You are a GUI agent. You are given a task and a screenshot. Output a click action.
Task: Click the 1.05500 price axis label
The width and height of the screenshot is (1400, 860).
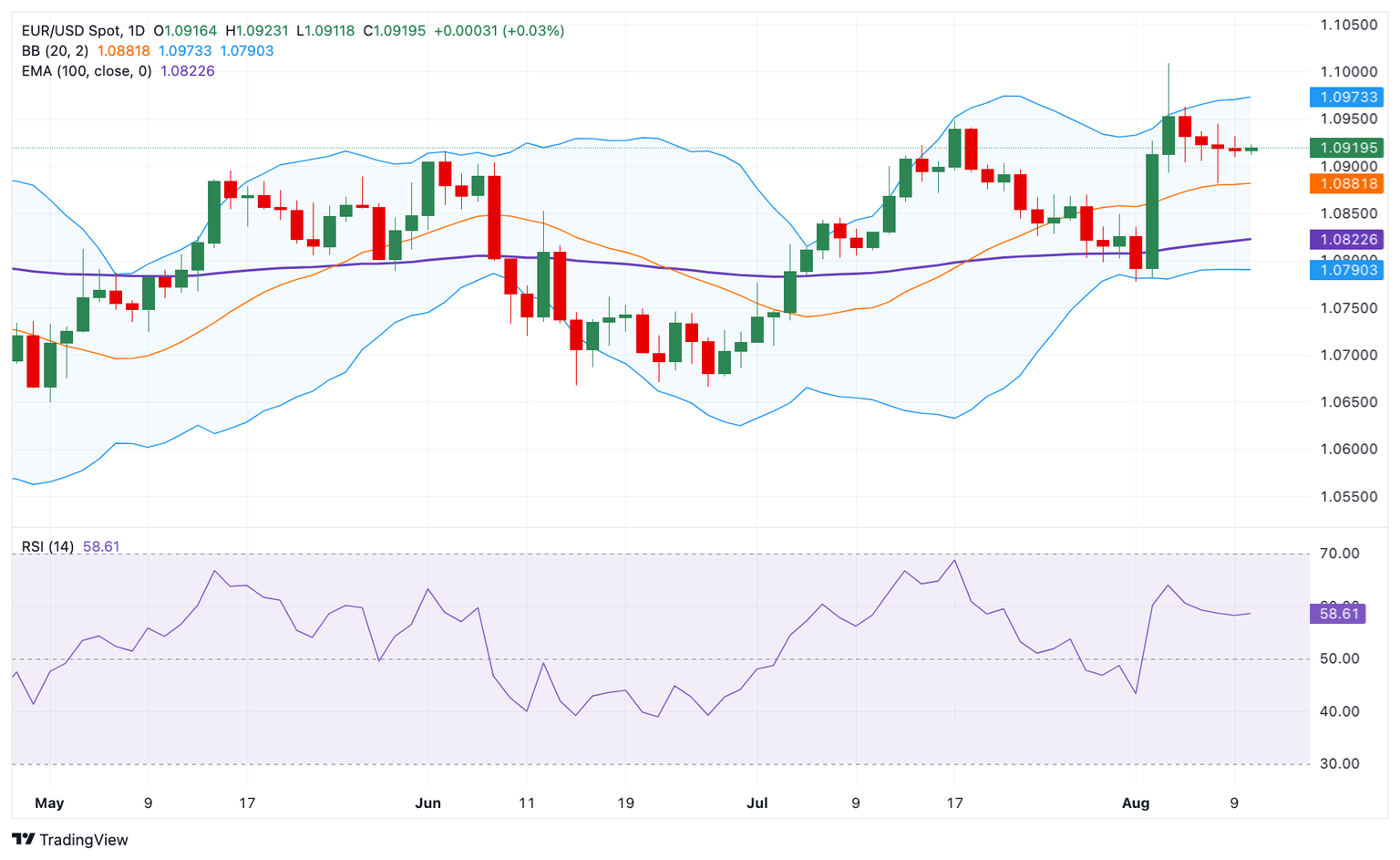[x=1349, y=497]
